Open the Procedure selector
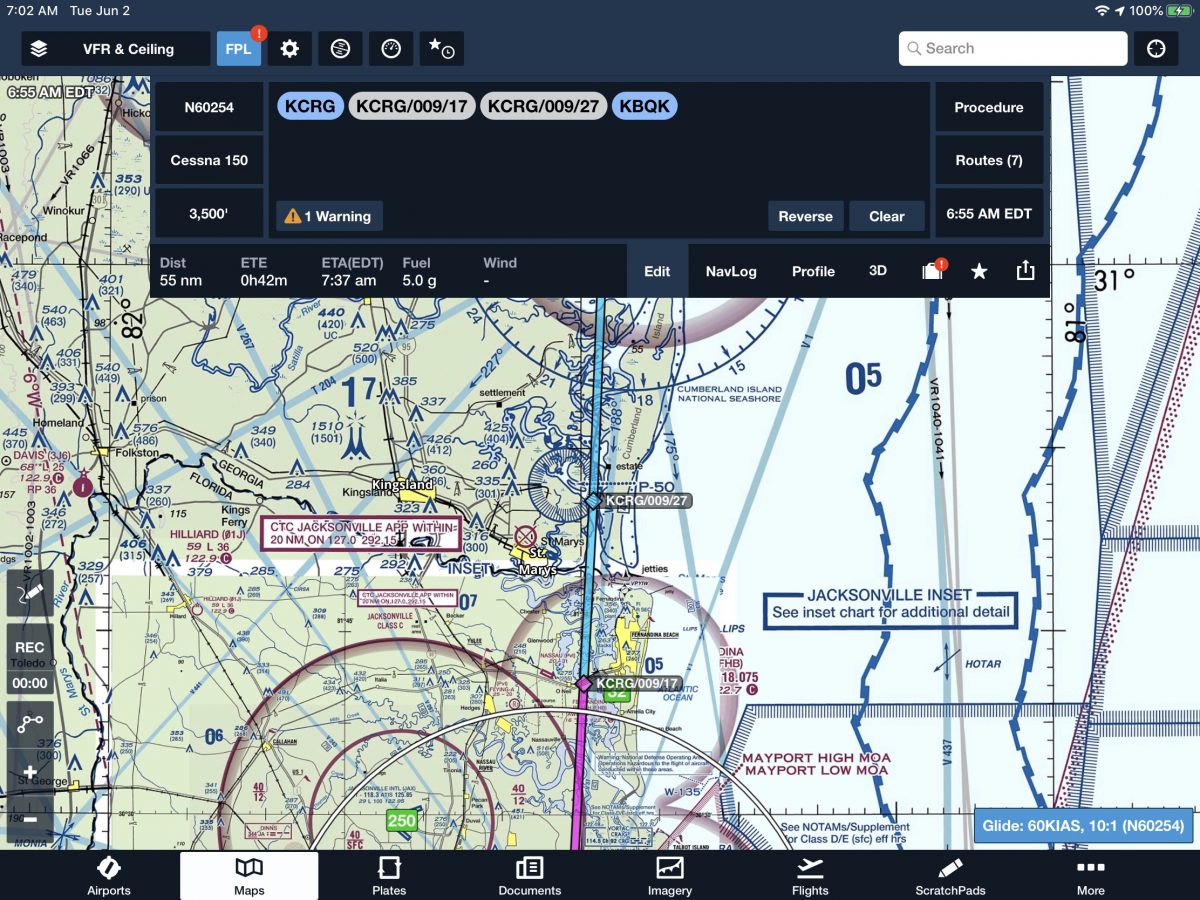The width and height of the screenshot is (1200, 900). pos(988,107)
